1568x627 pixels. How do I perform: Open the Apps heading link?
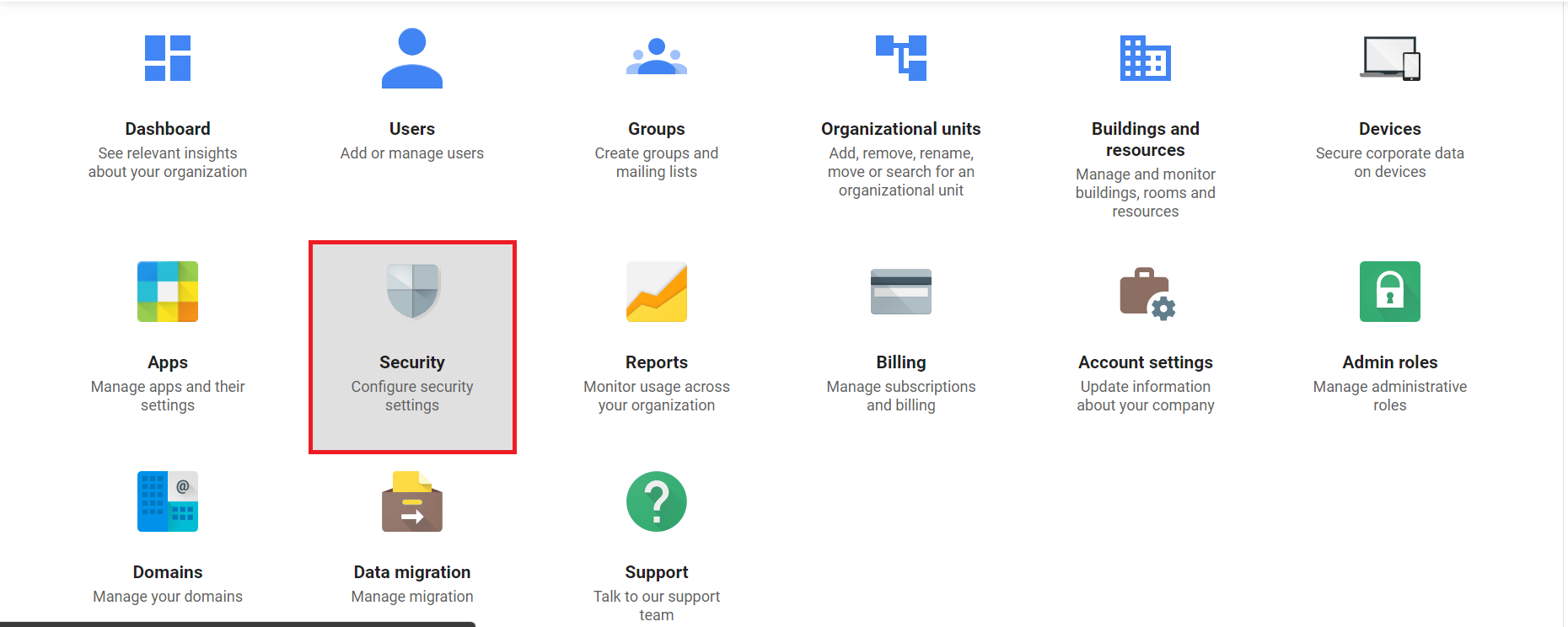[x=168, y=362]
